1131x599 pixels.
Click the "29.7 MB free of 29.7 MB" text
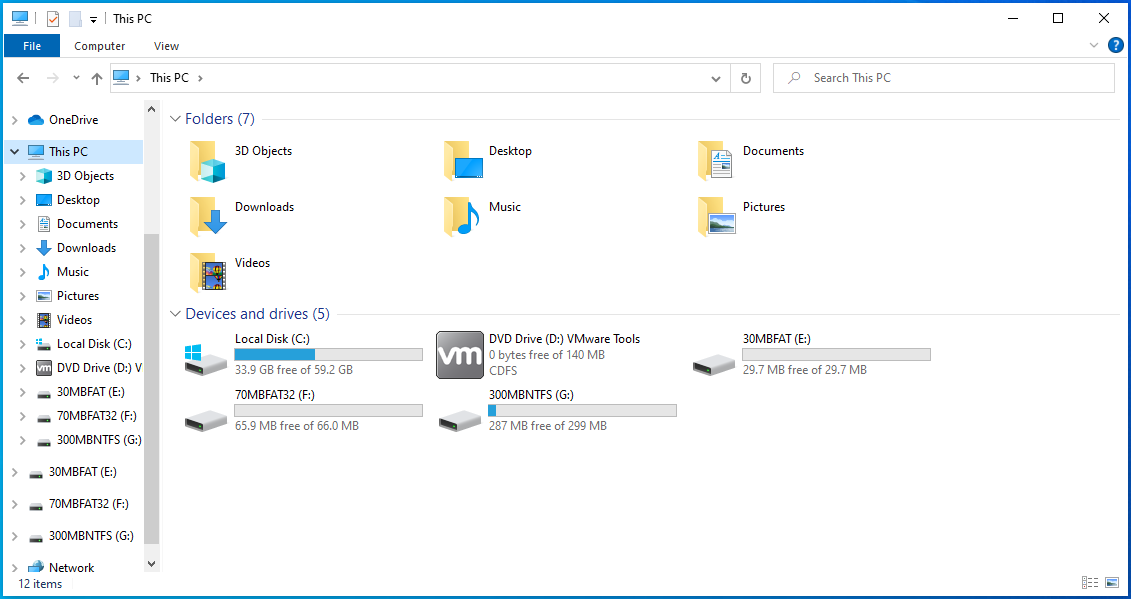805,370
